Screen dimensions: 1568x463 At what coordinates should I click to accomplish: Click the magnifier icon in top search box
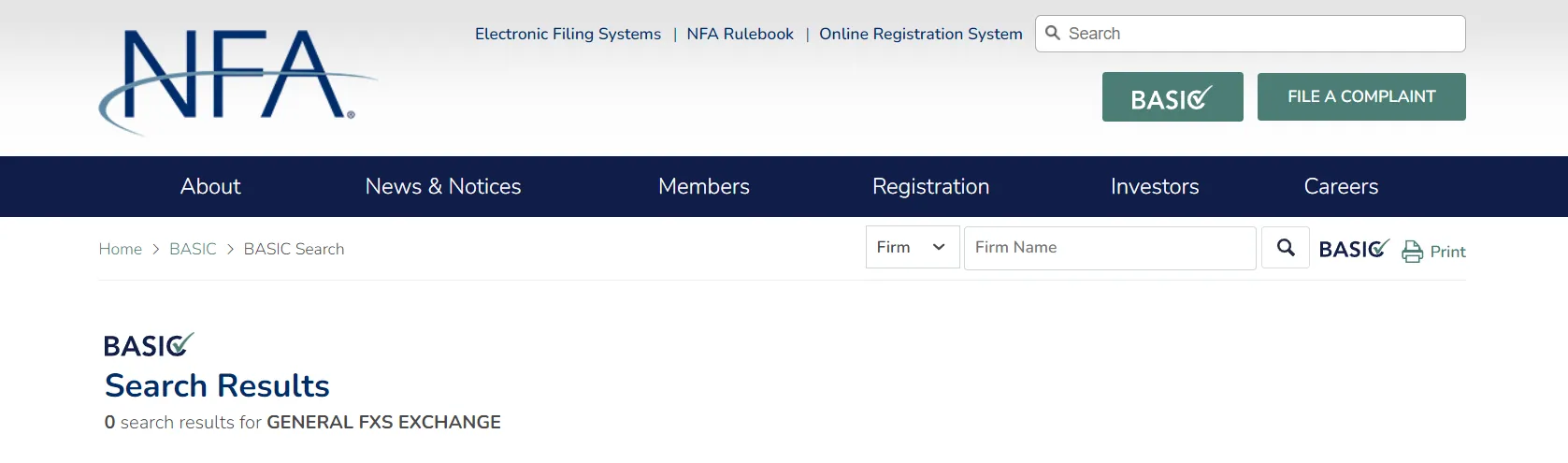click(x=1053, y=33)
